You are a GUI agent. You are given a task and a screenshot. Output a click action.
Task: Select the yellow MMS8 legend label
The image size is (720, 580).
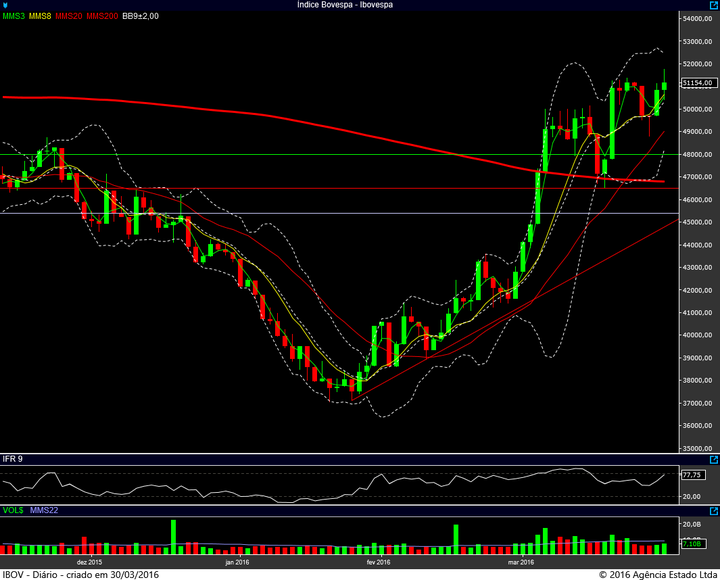click(x=40, y=16)
